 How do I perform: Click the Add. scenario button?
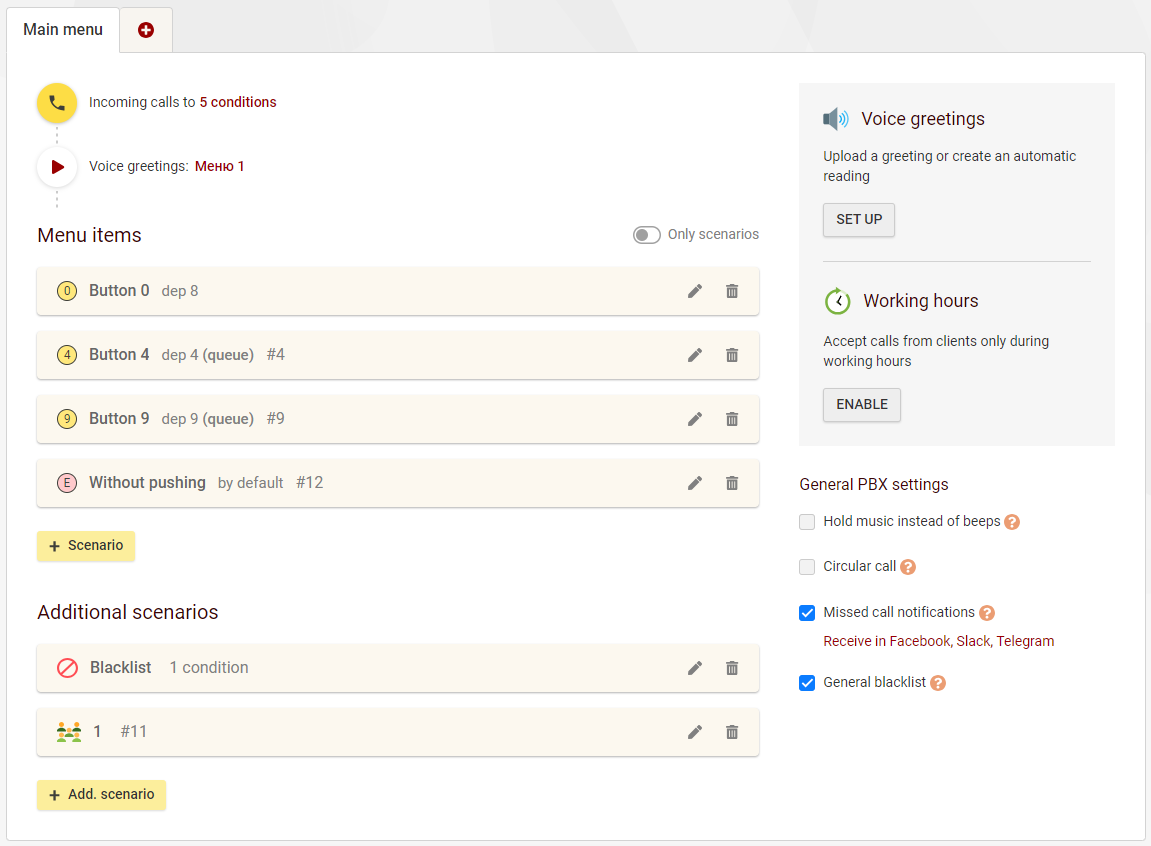point(101,795)
